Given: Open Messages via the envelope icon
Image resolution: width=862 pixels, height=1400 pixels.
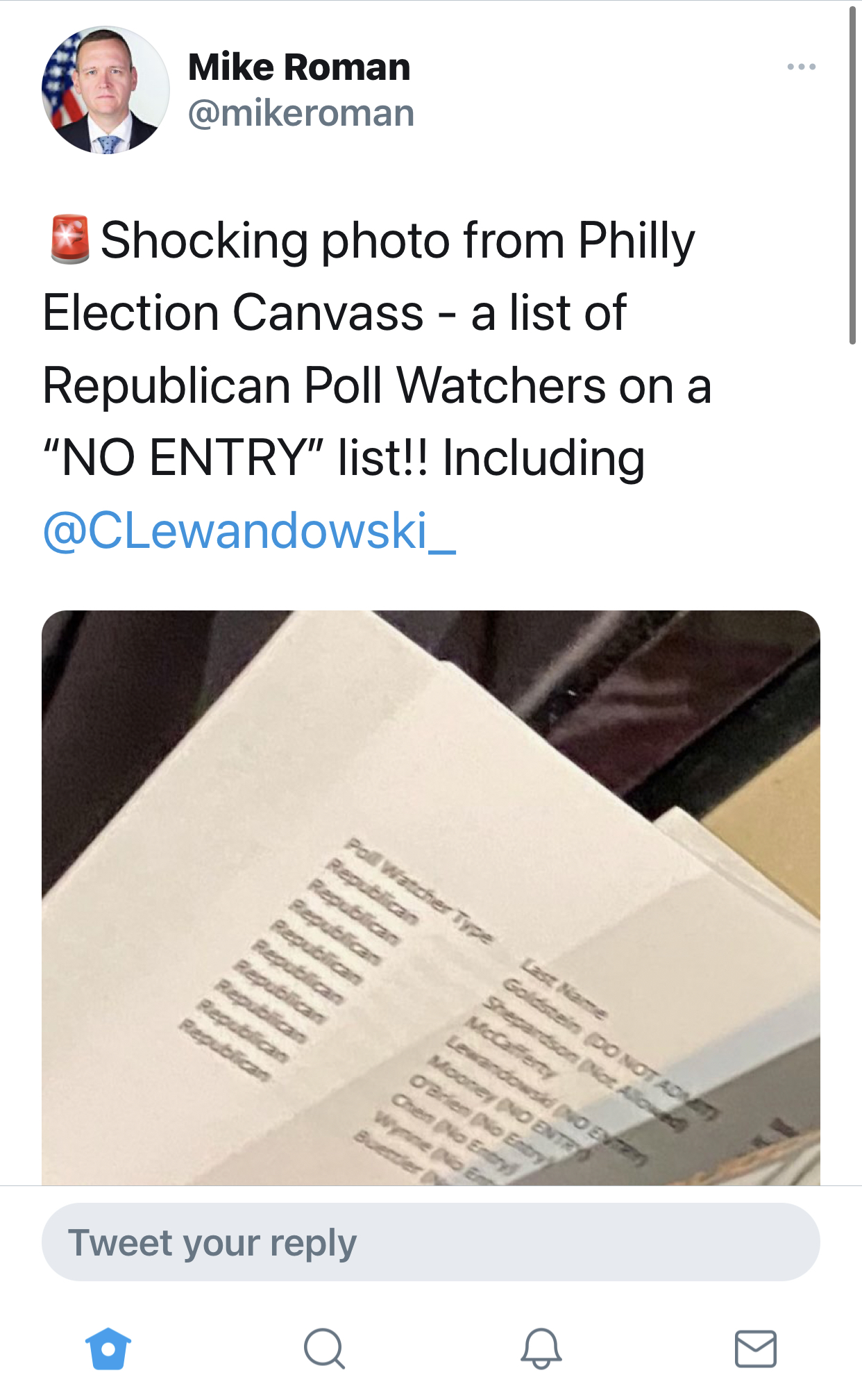Looking at the screenshot, I should pos(755,1349).
